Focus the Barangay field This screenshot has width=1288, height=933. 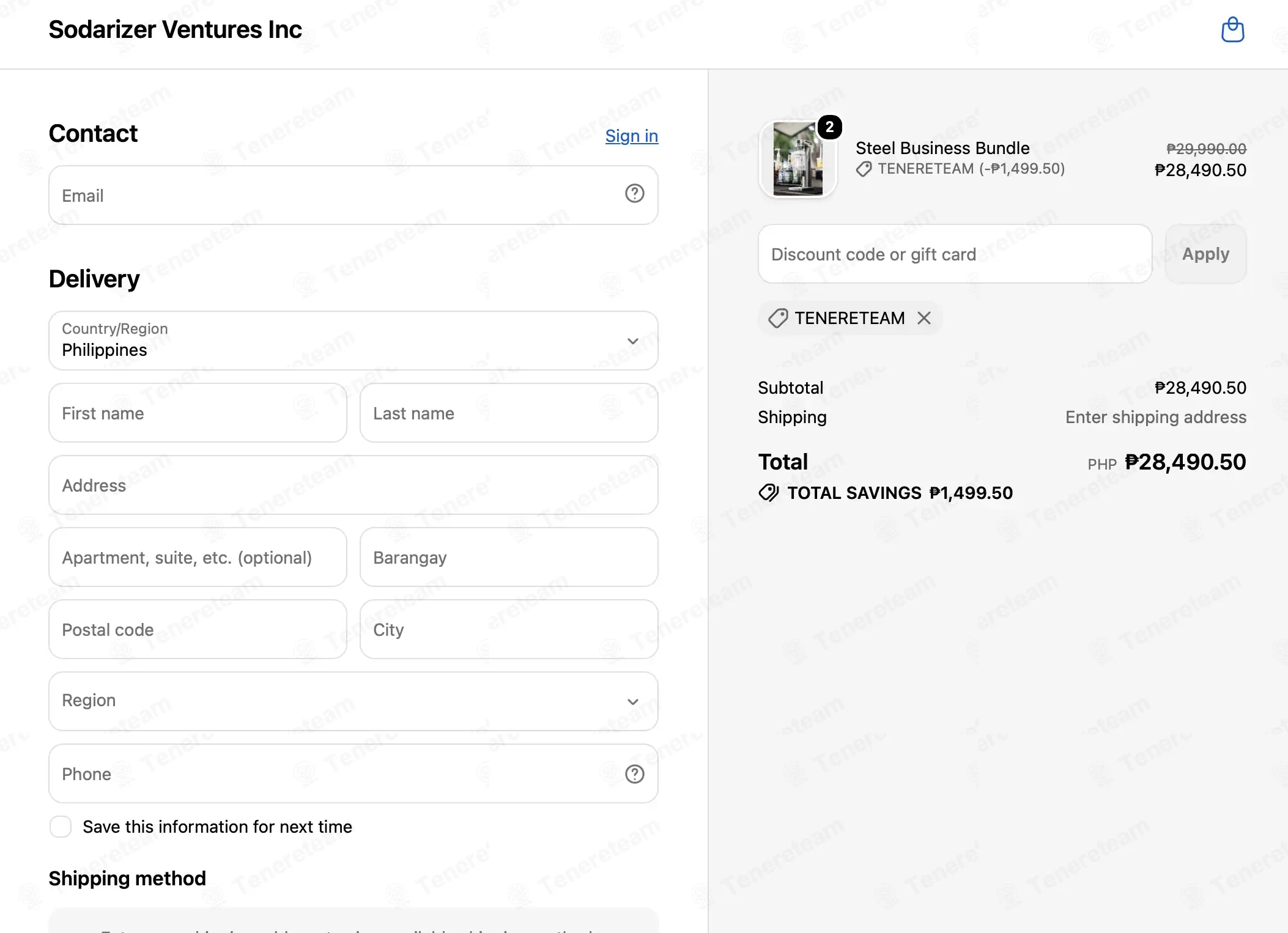pyautogui.click(x=509, y=557)
